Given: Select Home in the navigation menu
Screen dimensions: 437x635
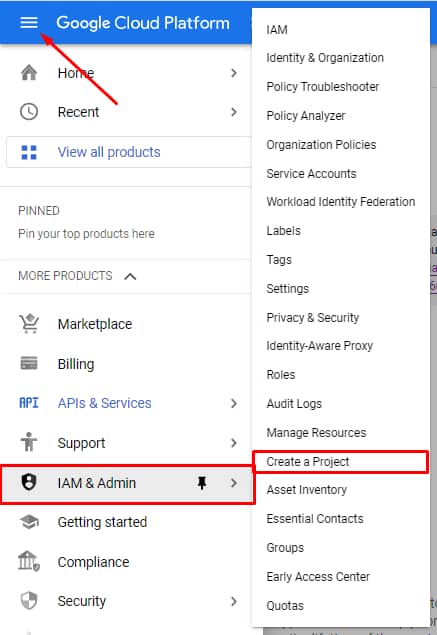Looking at the screenshot, I should 76,73.
